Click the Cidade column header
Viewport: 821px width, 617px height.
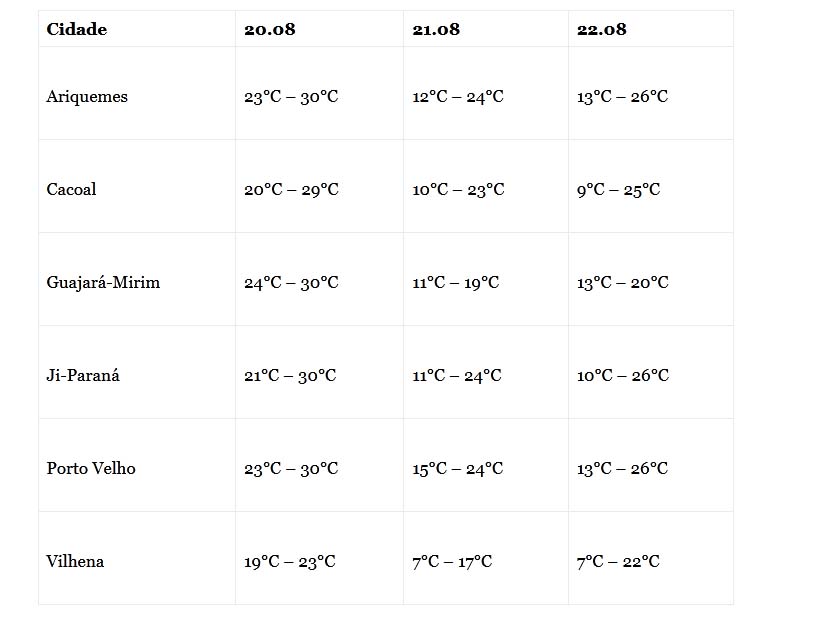[x=77, y=29]
